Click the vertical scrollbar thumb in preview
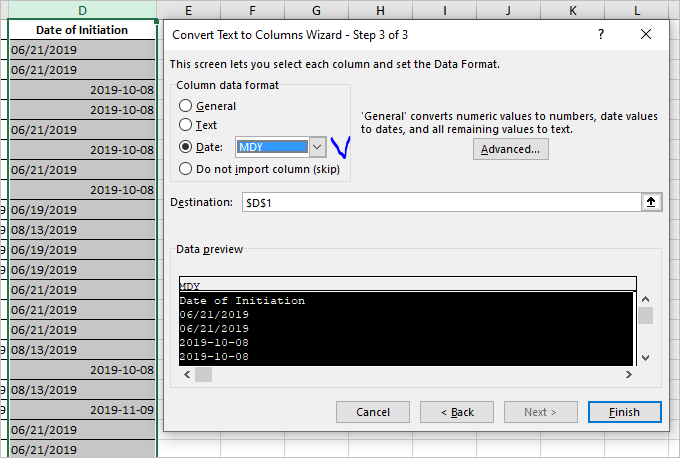Viewport: 680px width, 458px height. click(645, 315)
